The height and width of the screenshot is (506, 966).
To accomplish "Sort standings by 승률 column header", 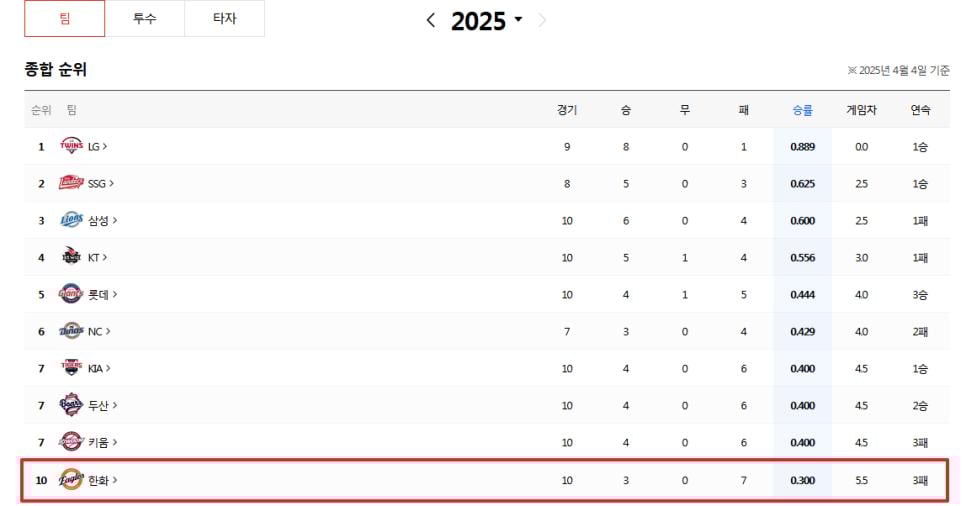I will (802, 110).
